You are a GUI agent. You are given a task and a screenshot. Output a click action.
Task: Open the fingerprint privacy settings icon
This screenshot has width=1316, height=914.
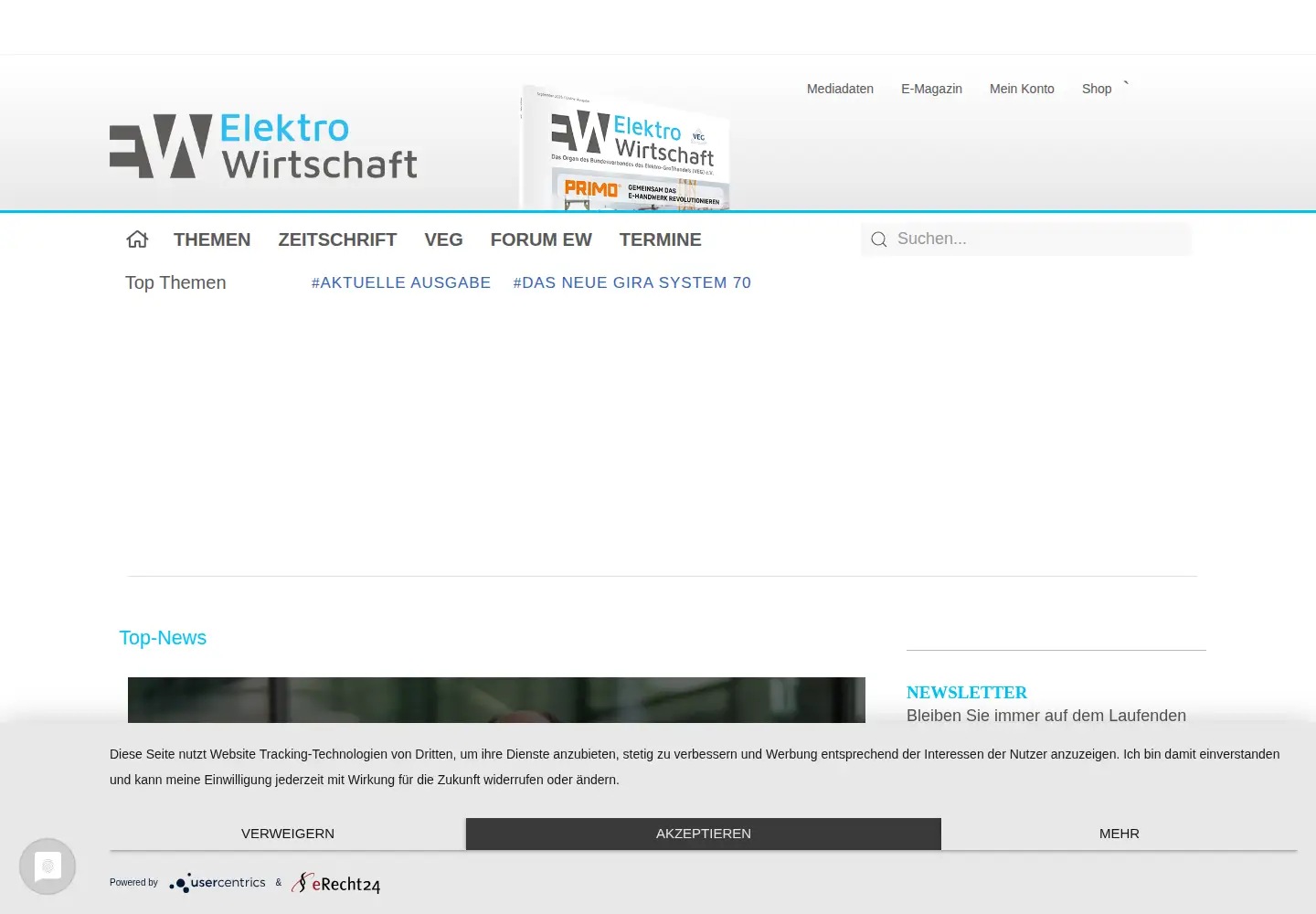[48, 866]
